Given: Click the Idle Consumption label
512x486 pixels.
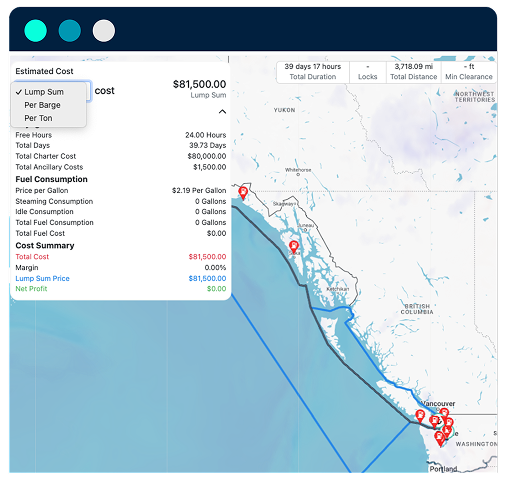Looking at the screenshot, I should pos(44,212).
